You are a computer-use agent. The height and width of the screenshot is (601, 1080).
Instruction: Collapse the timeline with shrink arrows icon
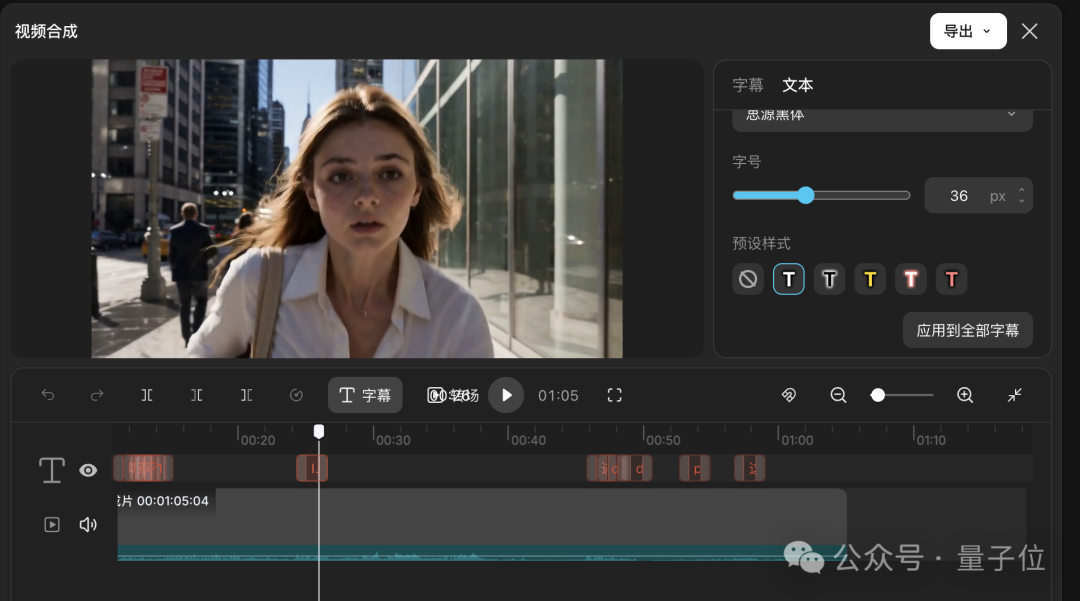click(1015, 395)
